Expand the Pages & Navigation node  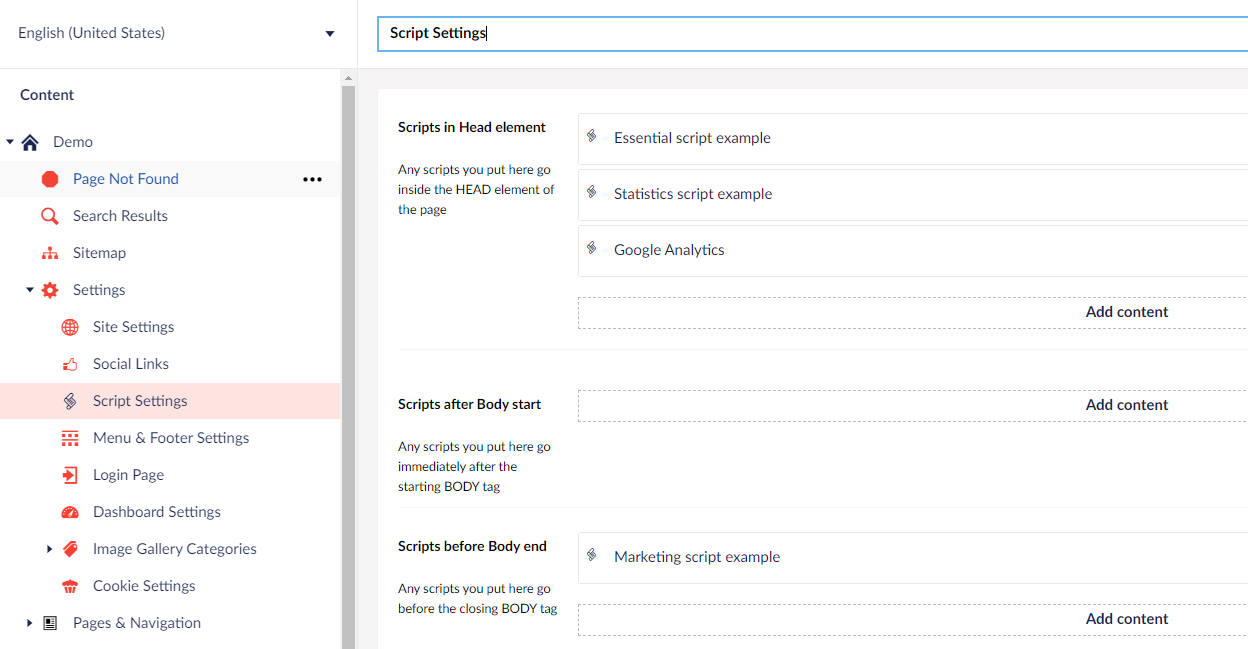tap(30, 623)
